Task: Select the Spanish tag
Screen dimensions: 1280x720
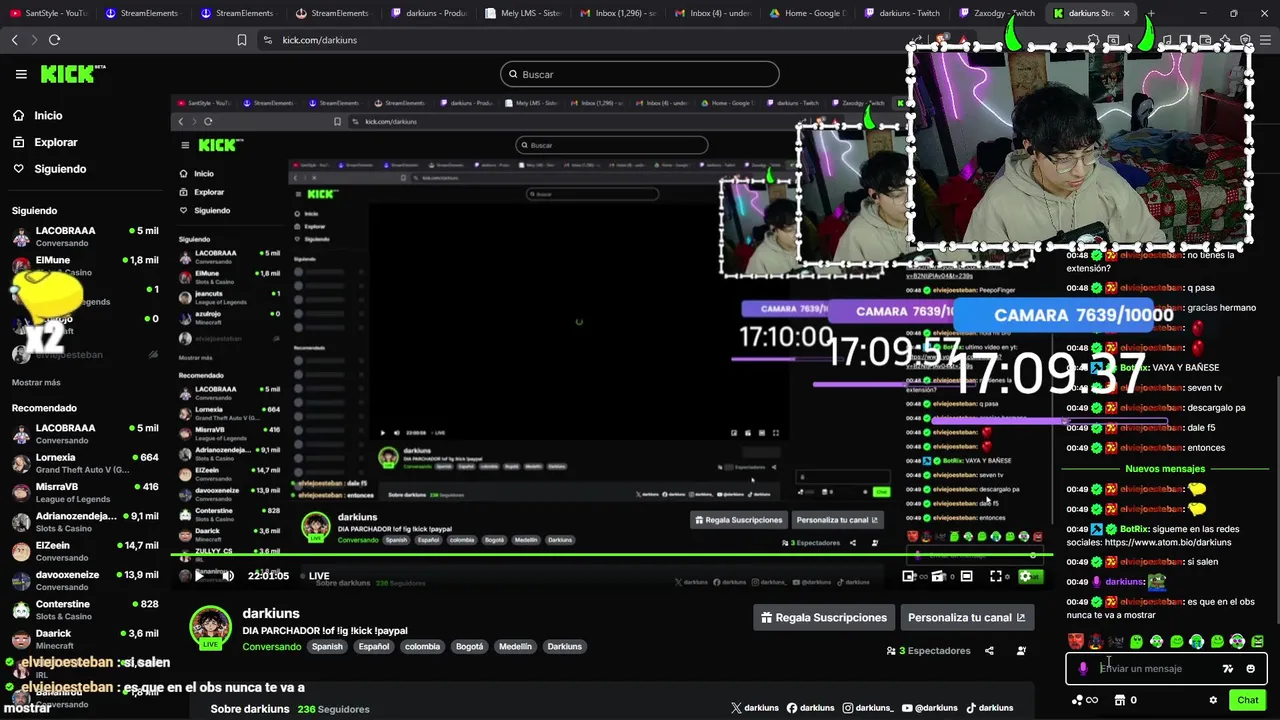Action: coord(327,647)
